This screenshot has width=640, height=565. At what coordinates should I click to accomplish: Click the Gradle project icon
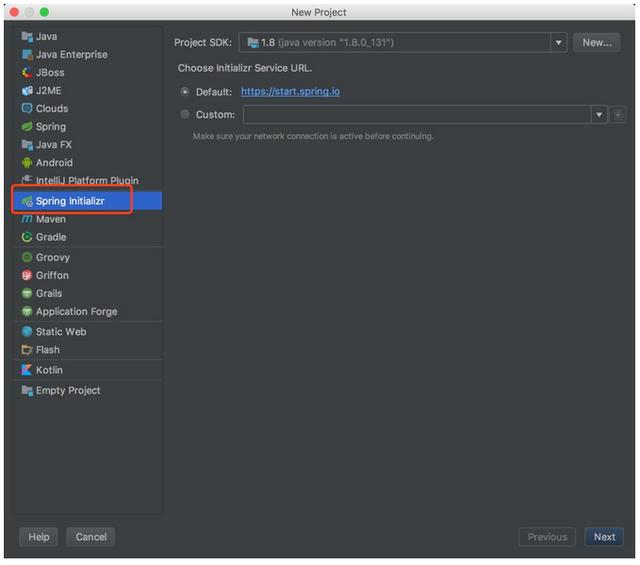coord(27,237)
